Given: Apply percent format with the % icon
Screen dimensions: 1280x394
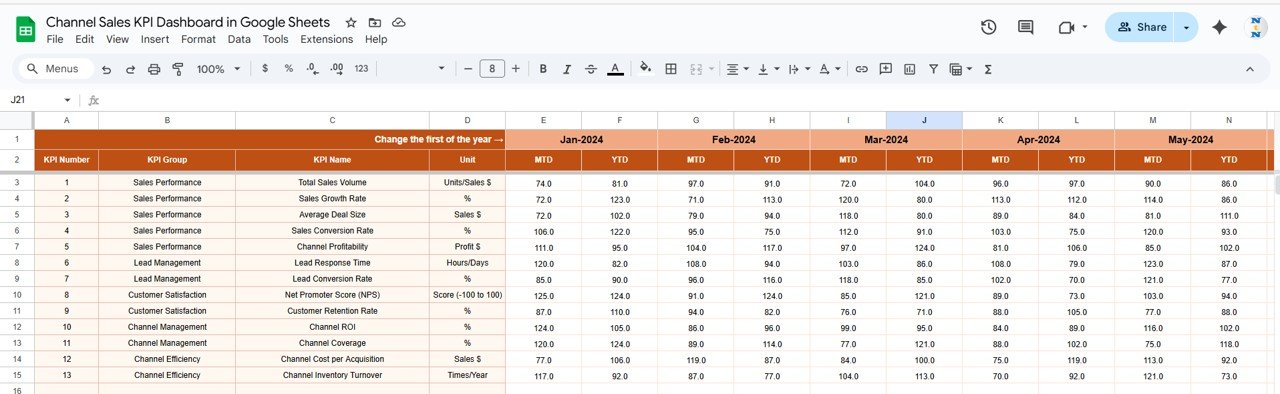Looking at the screenshot, I should pos(289,69).
